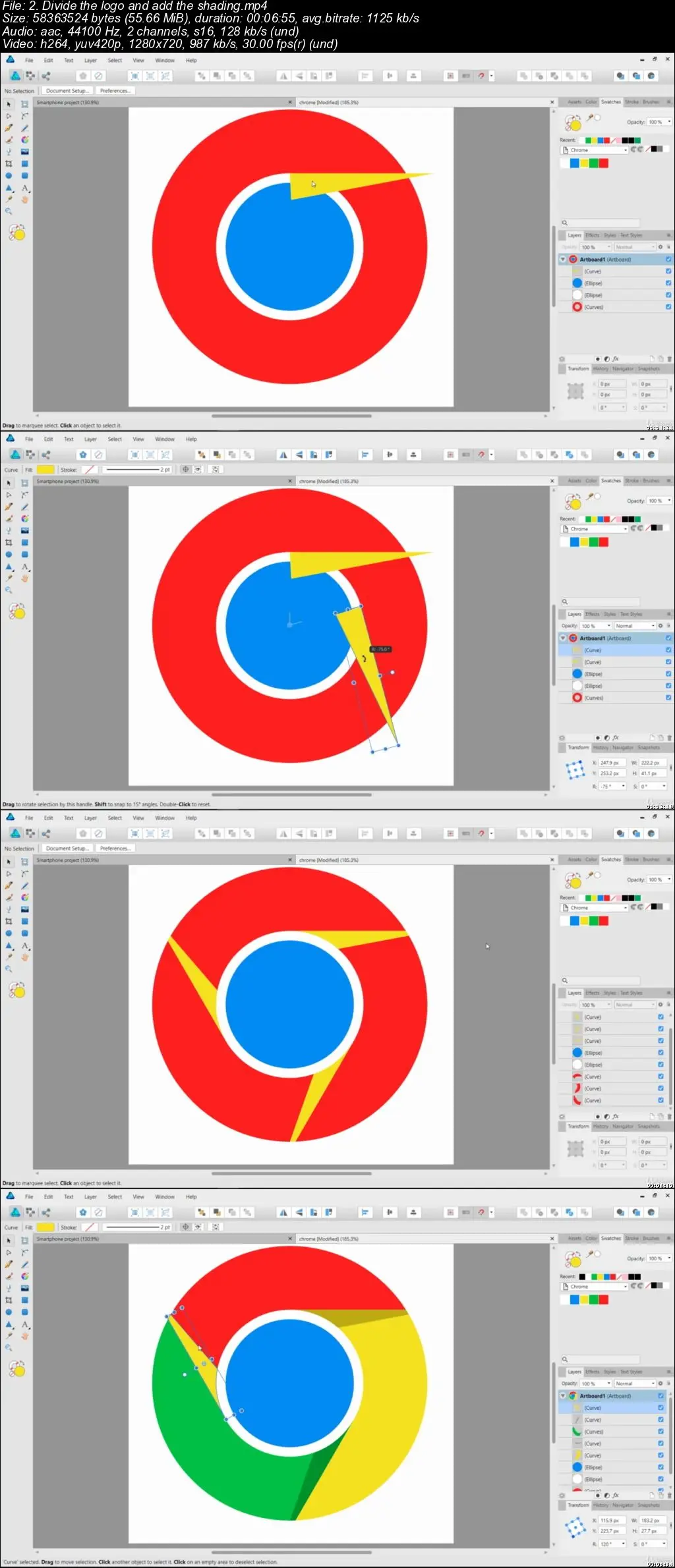Toggle selected (Curve) layer checkbox in second frame
675x1568 pixels.
[x=668, y=650]
